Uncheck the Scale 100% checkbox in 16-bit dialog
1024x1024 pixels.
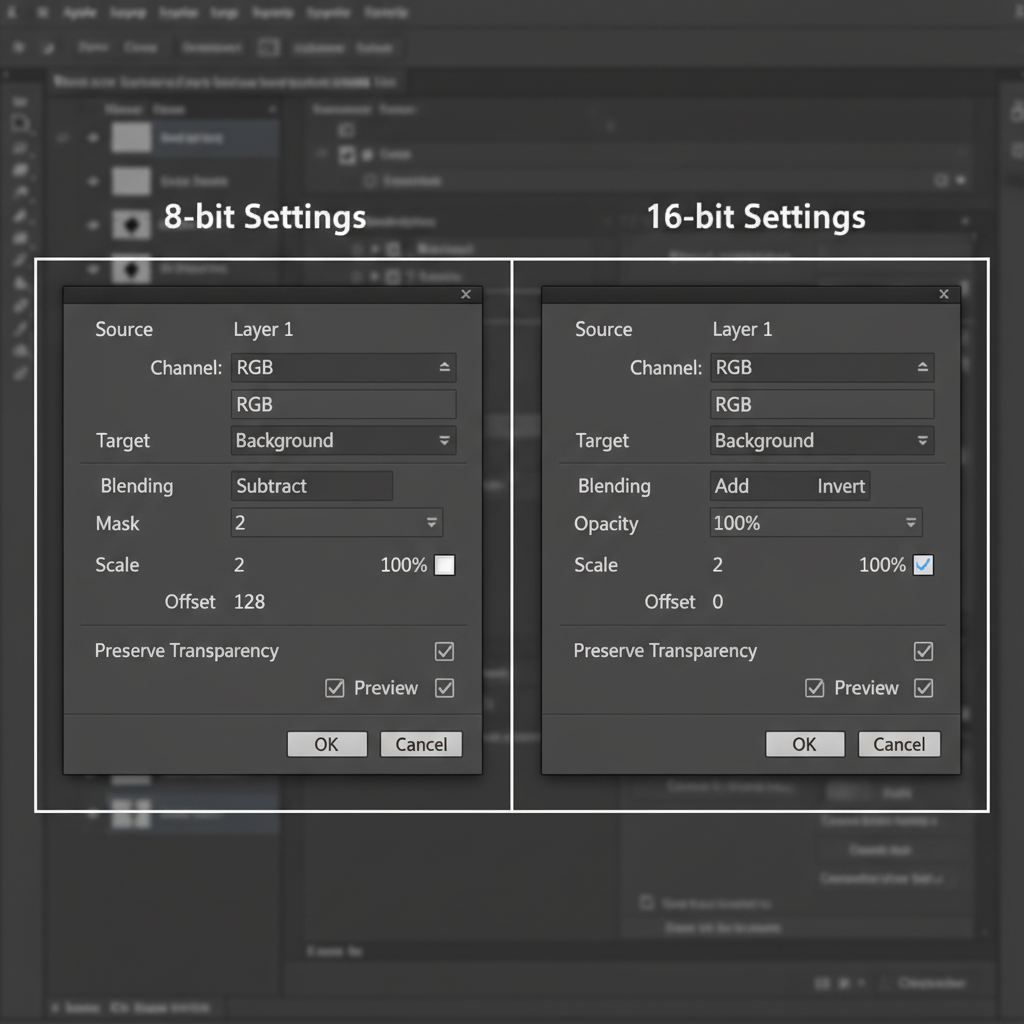click(923, 565)
